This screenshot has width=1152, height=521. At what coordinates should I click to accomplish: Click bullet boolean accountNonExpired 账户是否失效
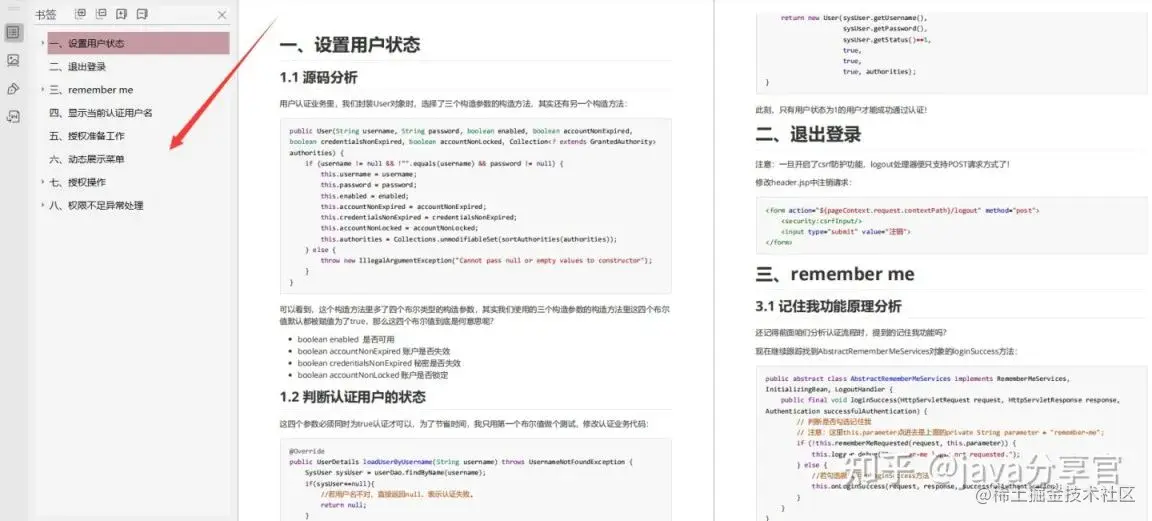(x=374, y=351)
